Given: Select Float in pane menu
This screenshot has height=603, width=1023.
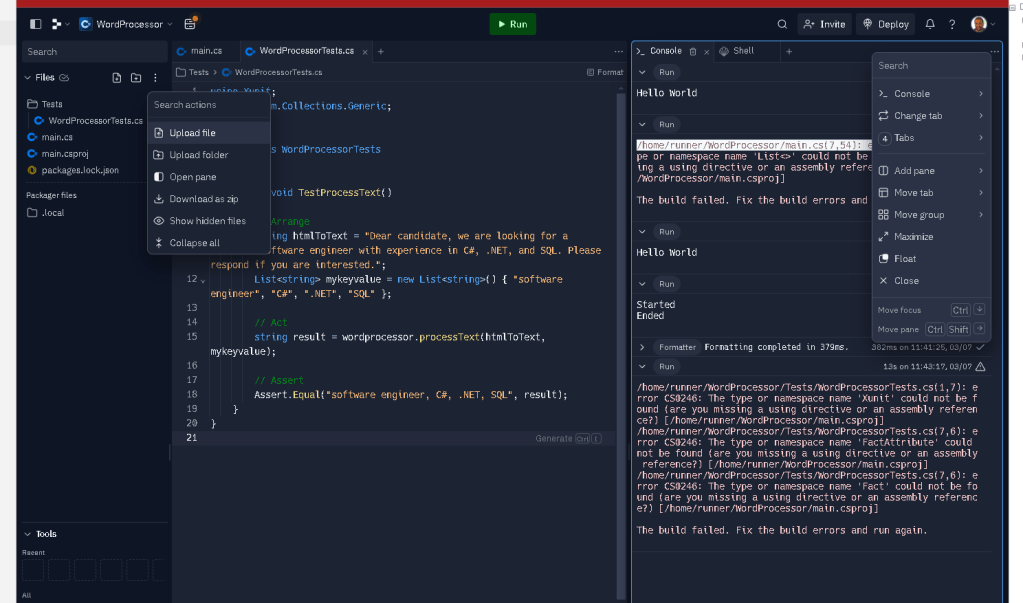Looking at the screenshot, I should point(931,258).
